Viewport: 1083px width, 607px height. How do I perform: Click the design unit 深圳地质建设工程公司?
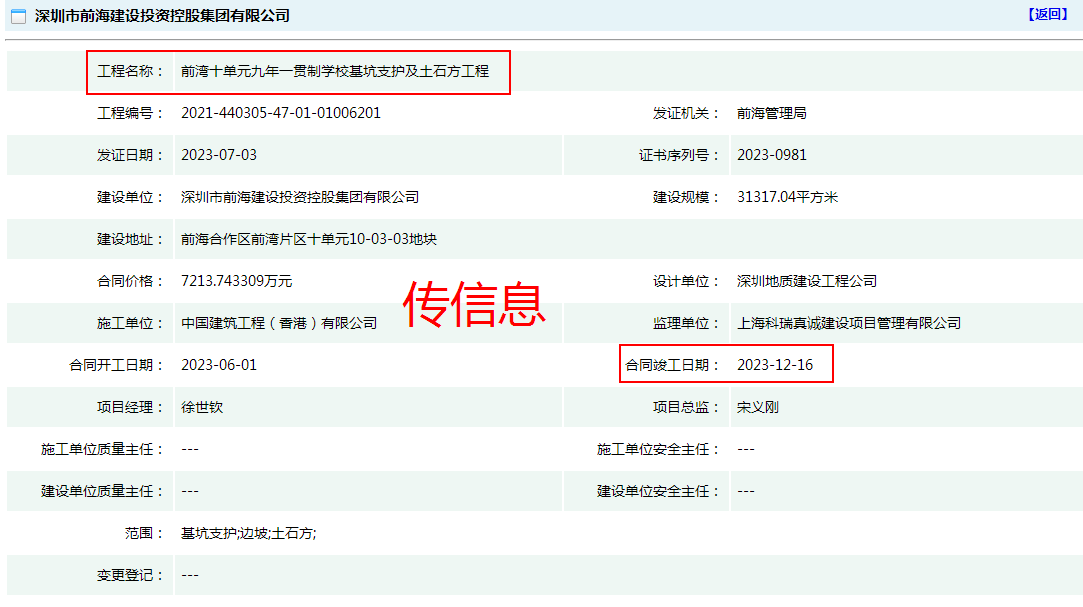(807, 281)
